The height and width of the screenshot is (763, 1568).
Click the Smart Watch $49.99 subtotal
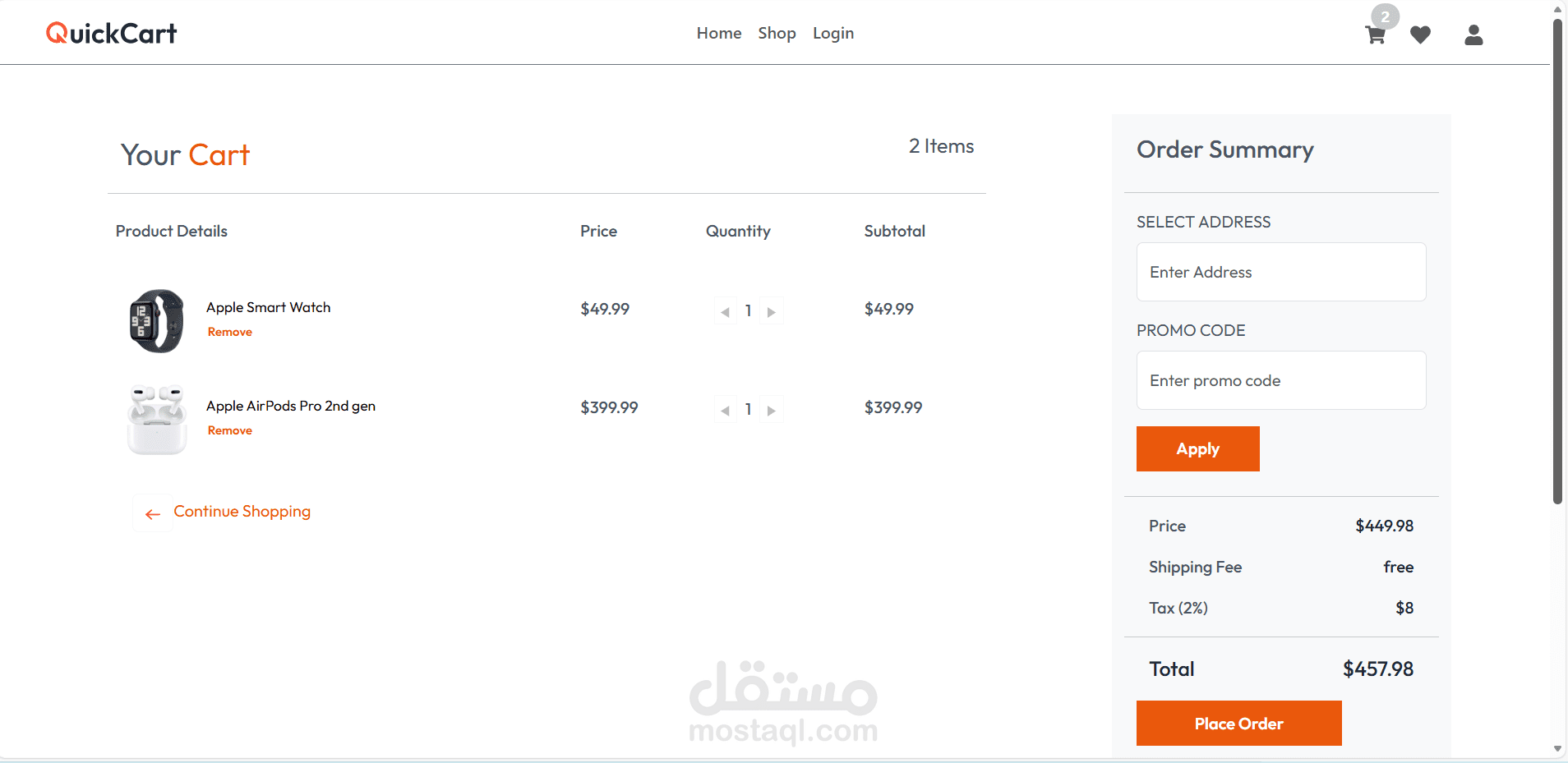[889, 309]
